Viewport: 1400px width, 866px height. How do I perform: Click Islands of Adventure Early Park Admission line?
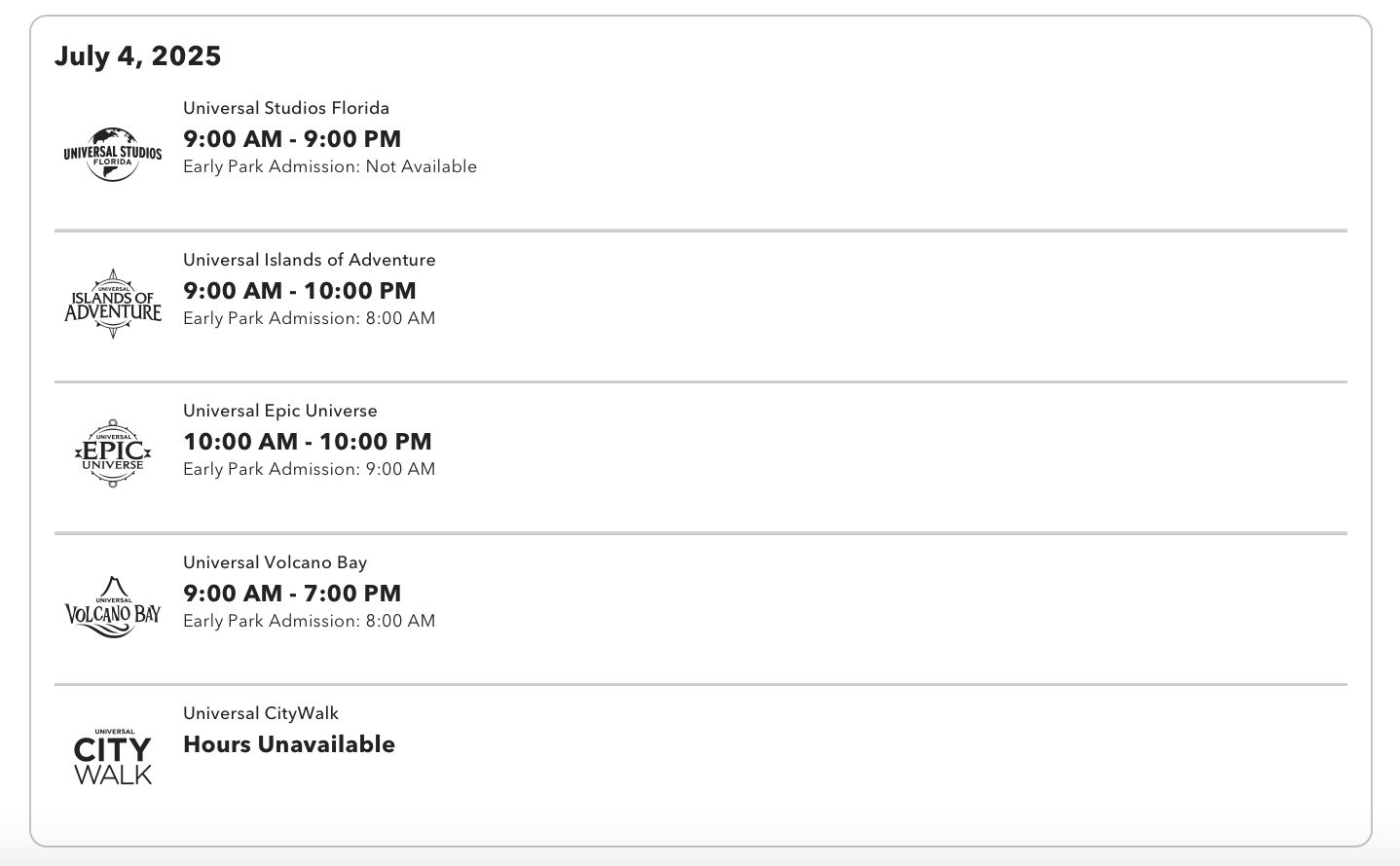pyautogui.click(x=310, y=318)
